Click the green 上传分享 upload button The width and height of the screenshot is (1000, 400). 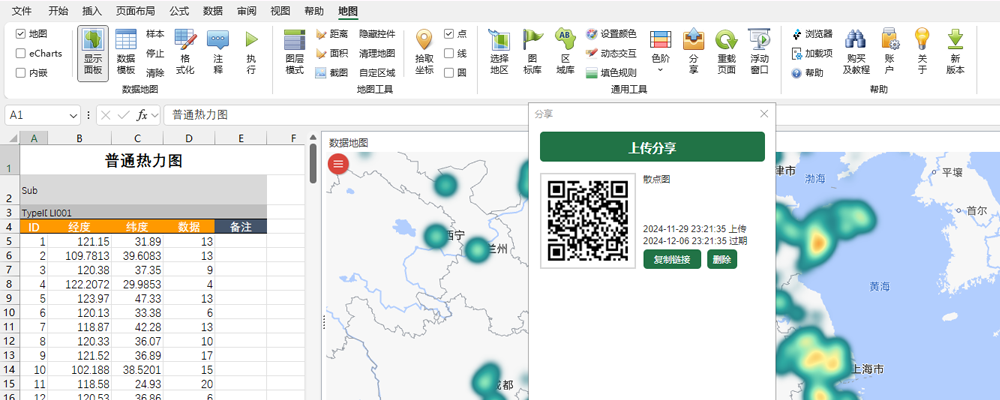tap(652, 147)
